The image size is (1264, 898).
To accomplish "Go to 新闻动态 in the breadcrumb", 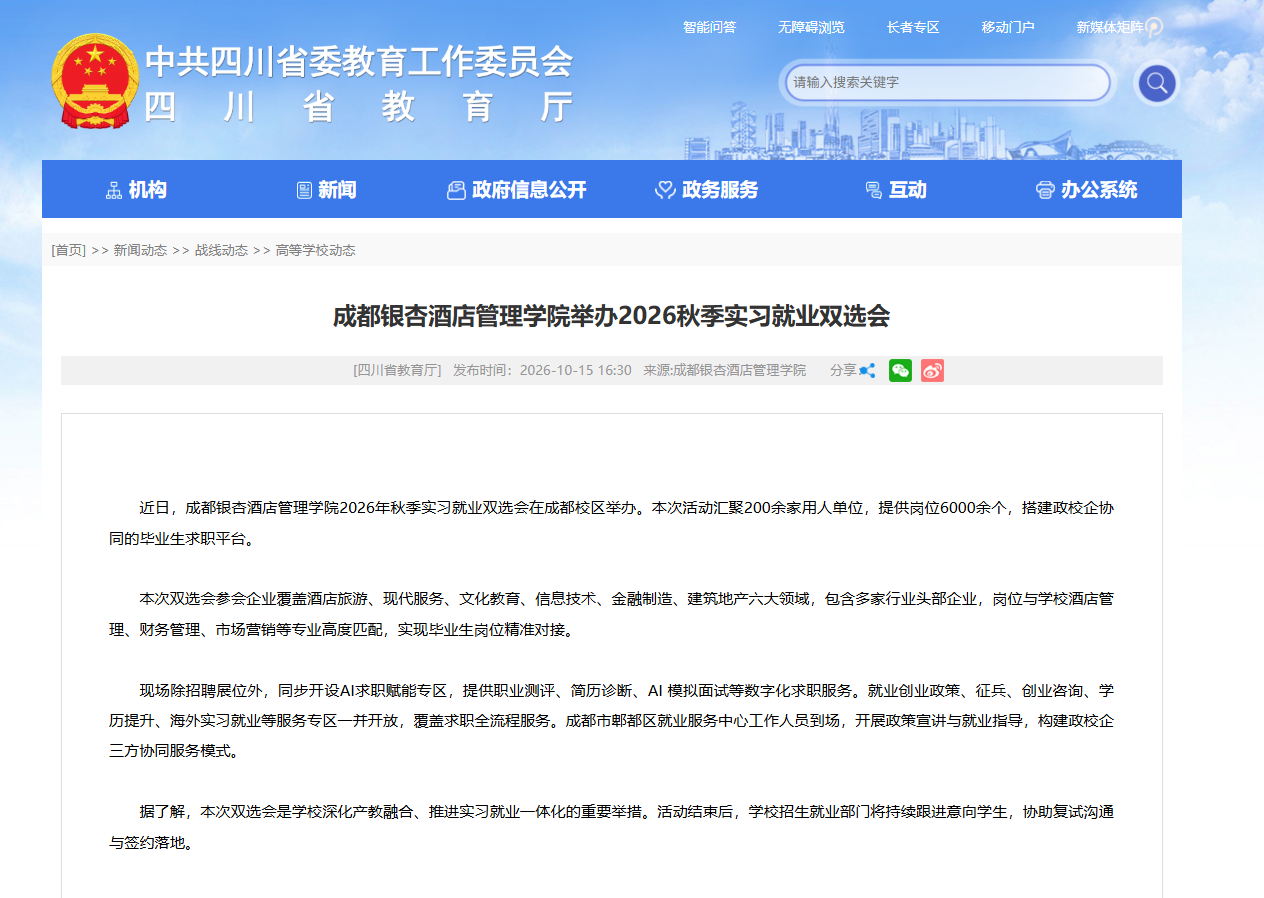I will click(140, 250).
